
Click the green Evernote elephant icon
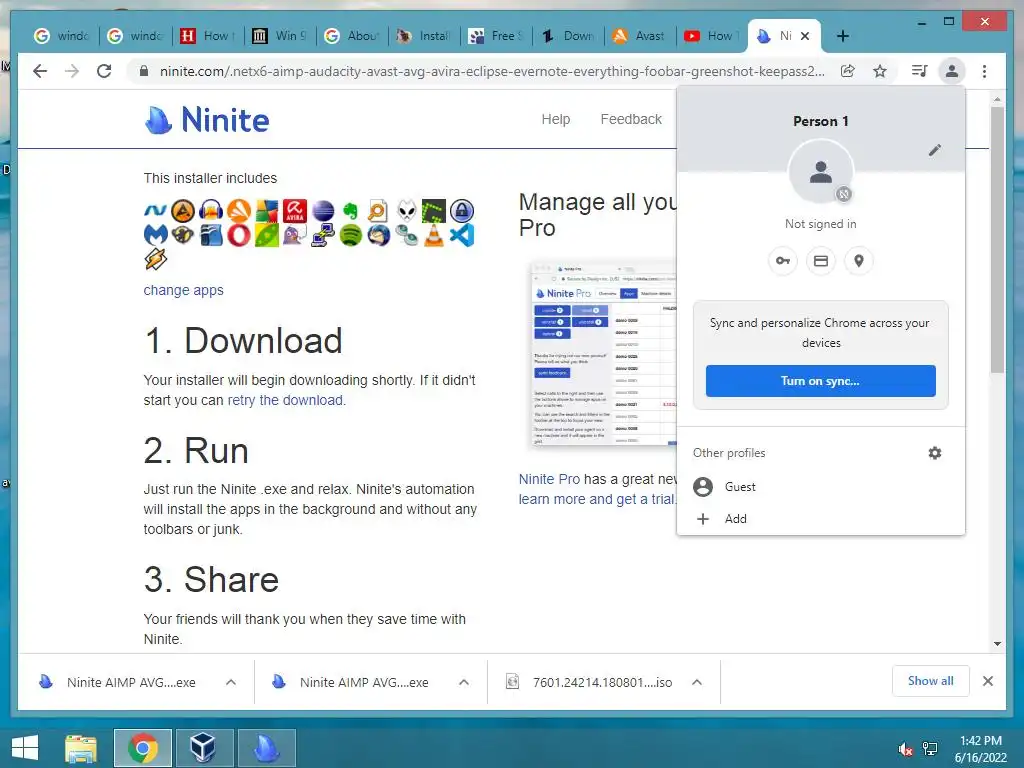(x=351, y=211)
